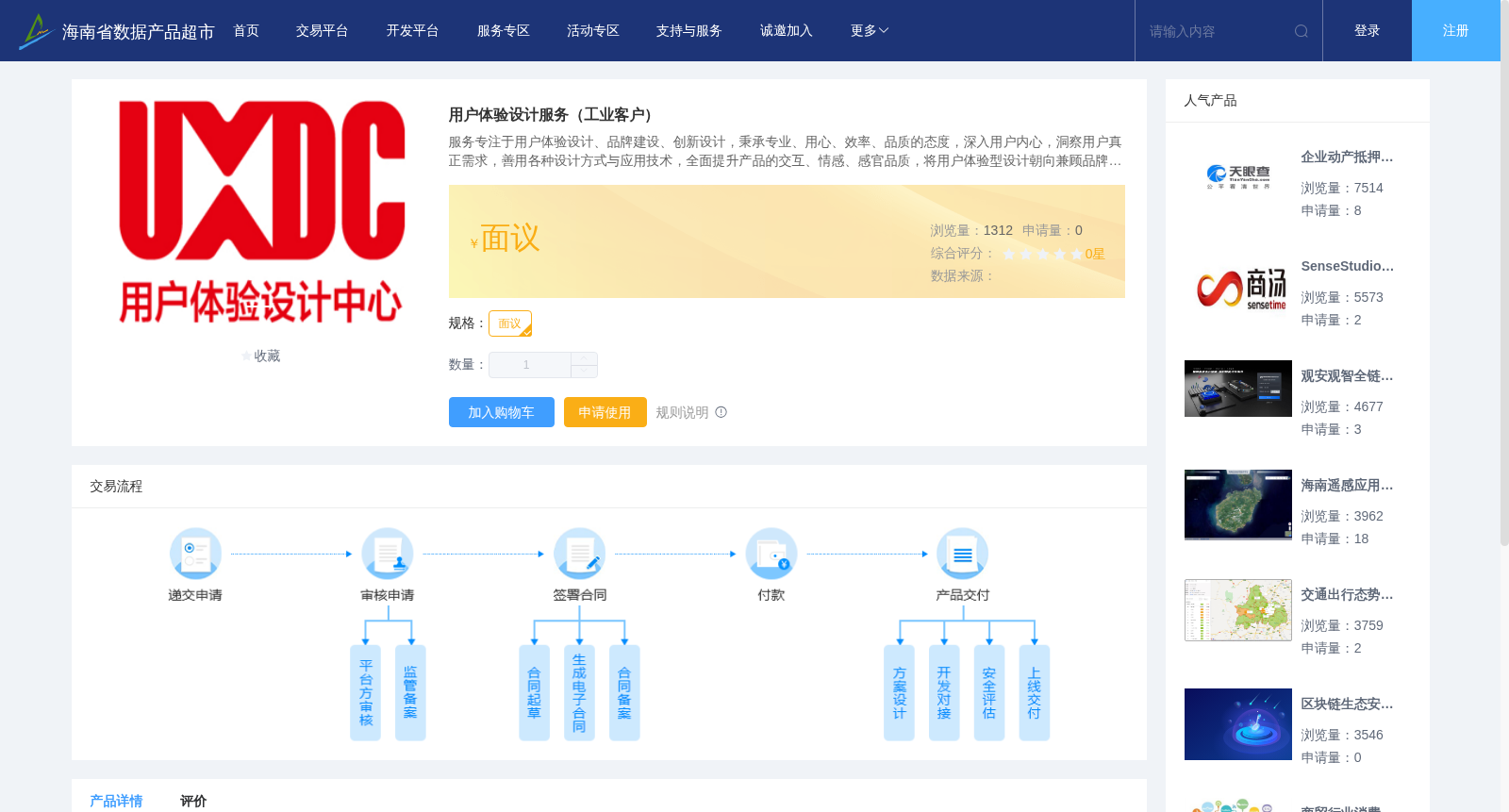Open the 企业动产抵押 product link
This screenshot has width=1509, height=812.
coord(1347,157)
